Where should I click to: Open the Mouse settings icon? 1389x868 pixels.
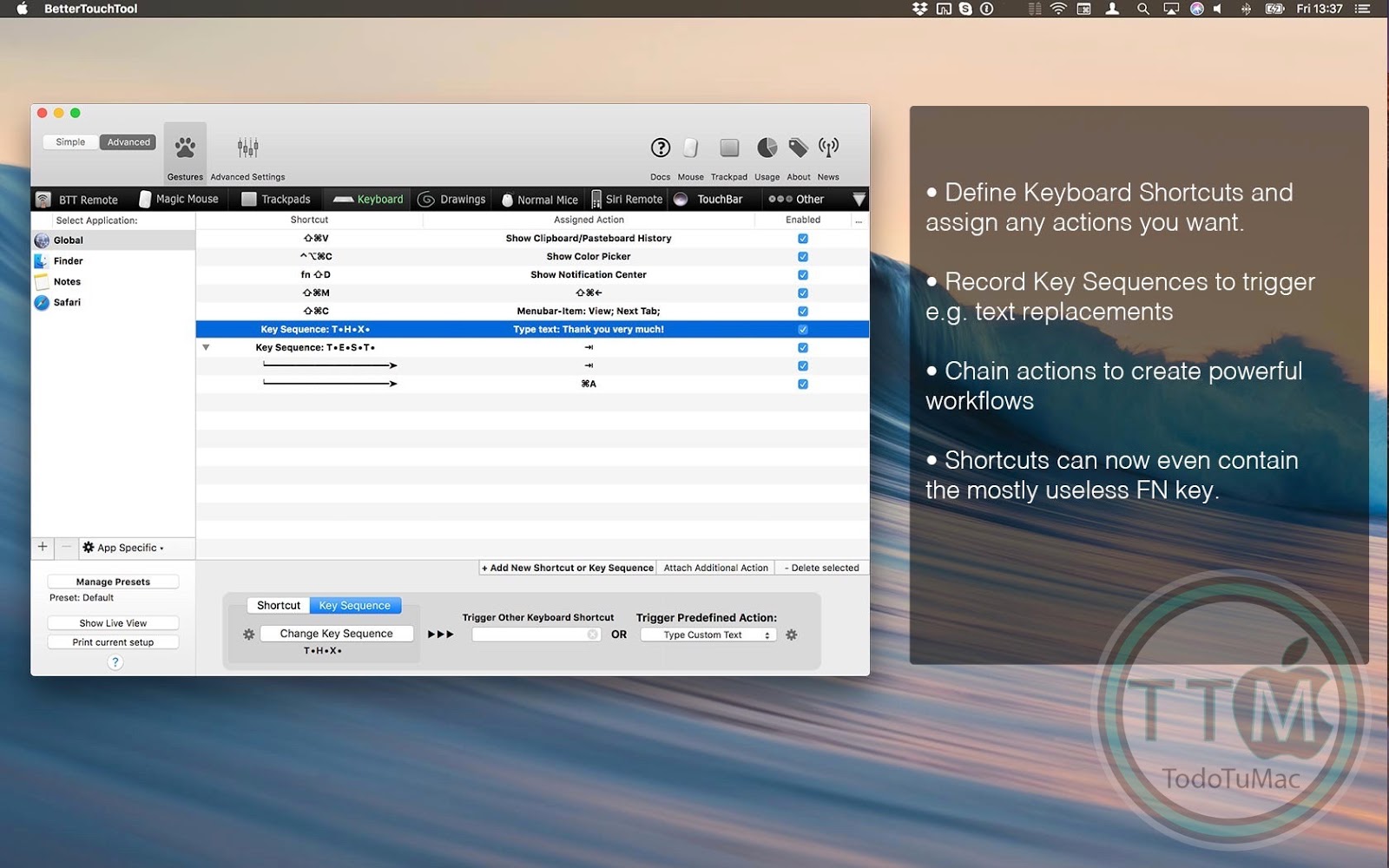click(x=691, y=148)
